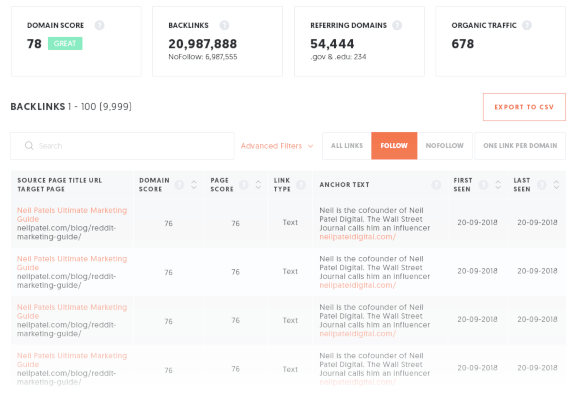Image resolution: width=574 pixels, height=403 pixels.
Task: Click the help icon beside Organic Traffic card
Action: pyautogui.click(x=527, y=25)
